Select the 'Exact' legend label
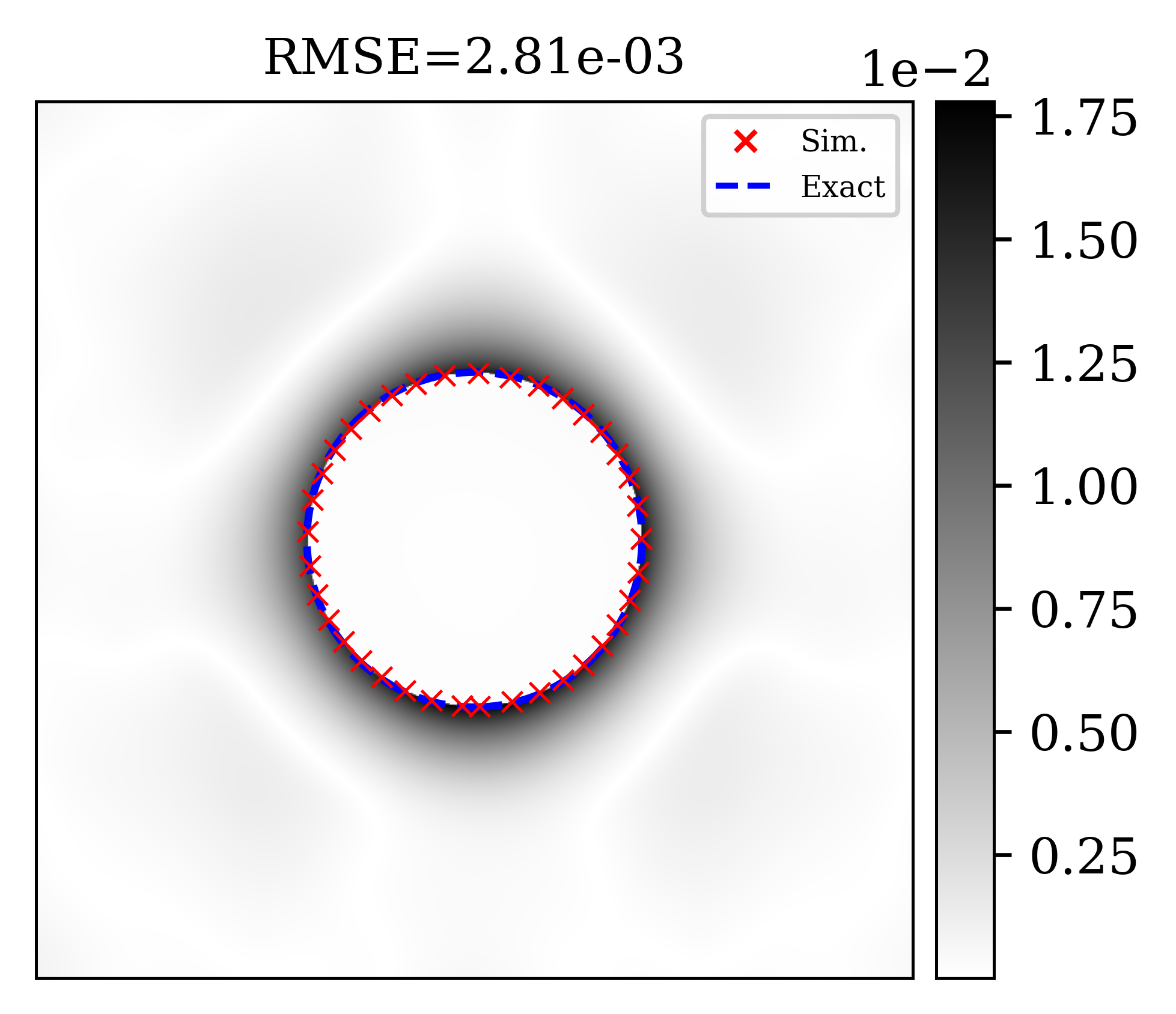 pyautogui.click(x=842, y=187)
